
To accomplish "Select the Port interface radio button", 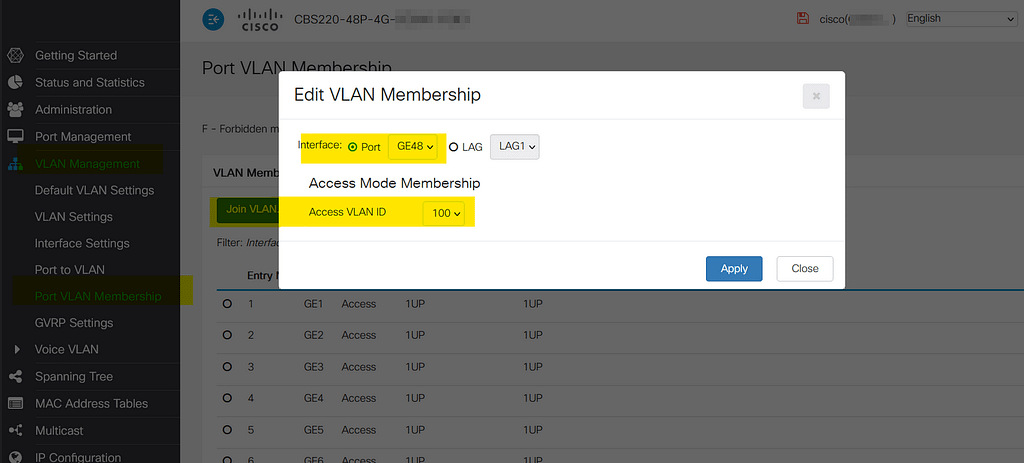I will tap(352, 147).
